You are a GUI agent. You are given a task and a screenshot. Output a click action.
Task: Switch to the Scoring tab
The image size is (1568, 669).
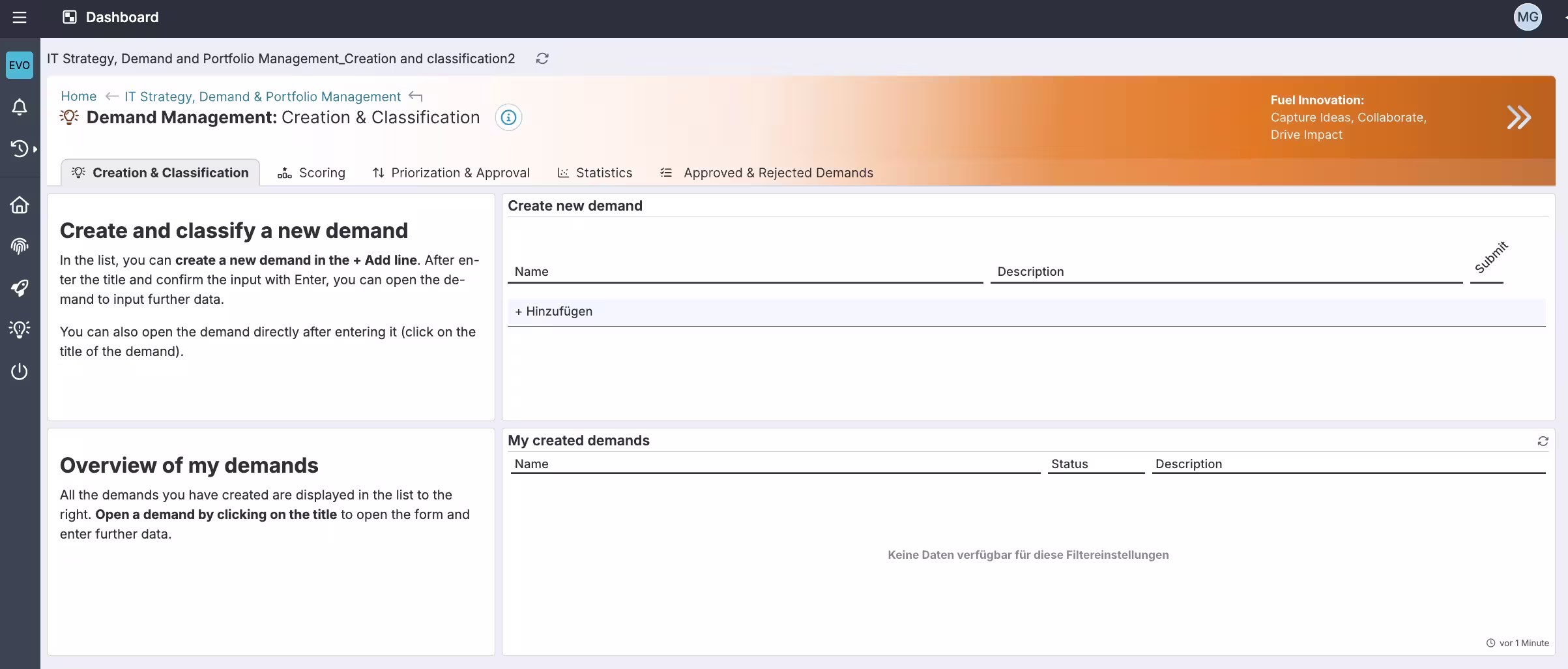[321, 172]
